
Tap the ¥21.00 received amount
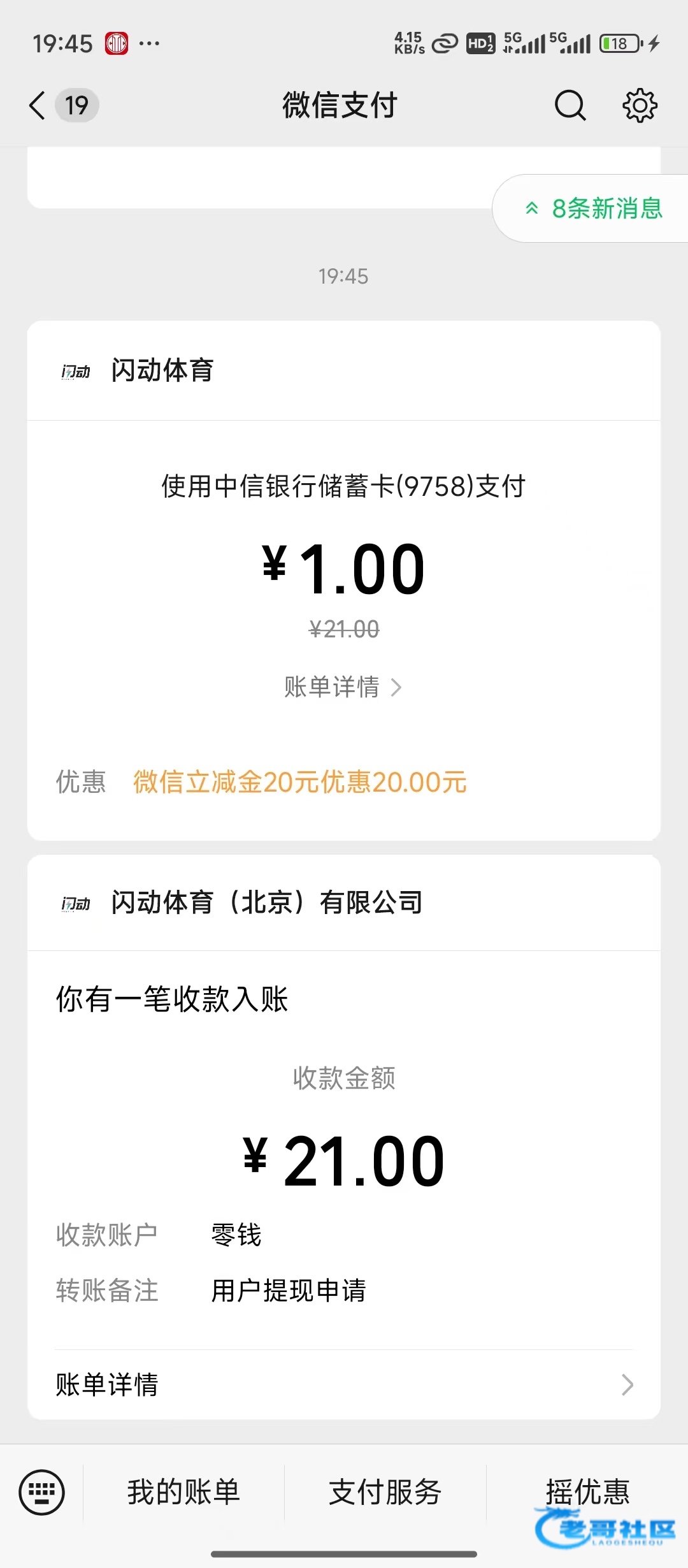[344, 1161]
